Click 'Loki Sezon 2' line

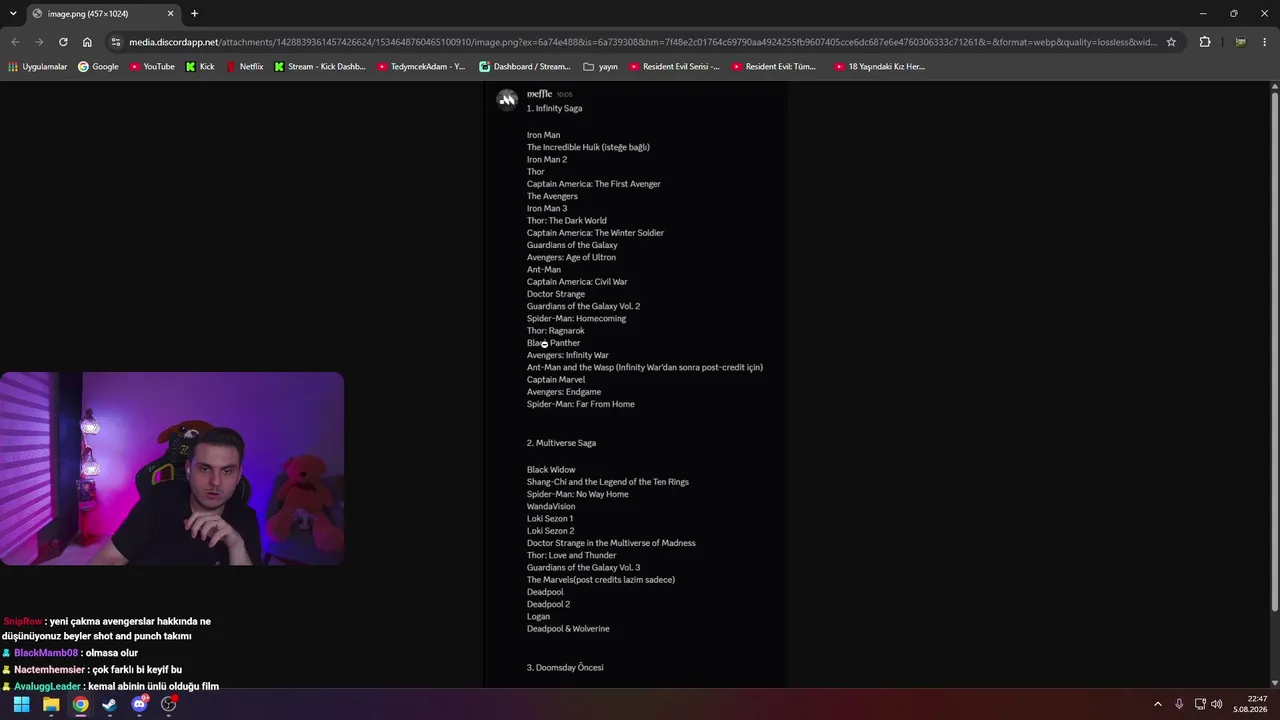tap(551, 531)
